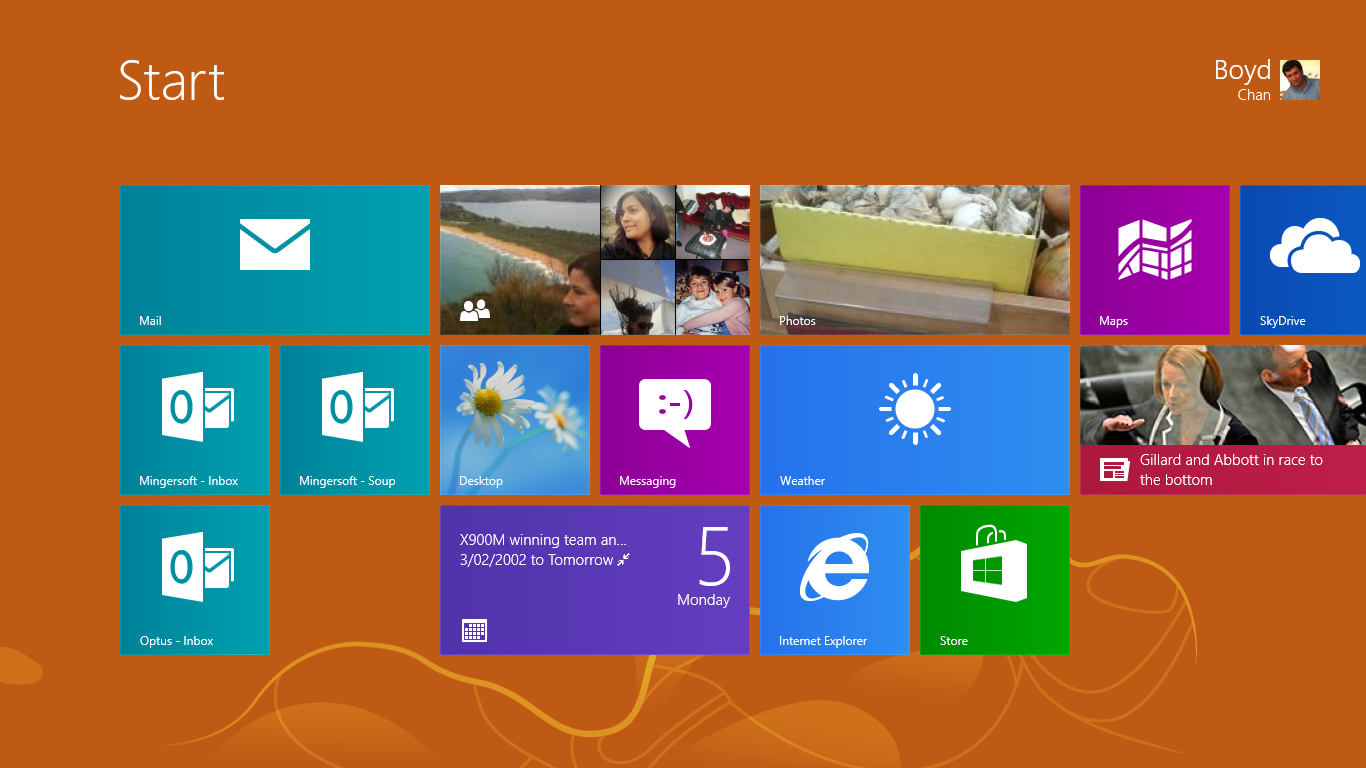The width and height of the screenshot is (1366, 768).
Task: Click the news photo of politicians
Action: [1222, 396]
